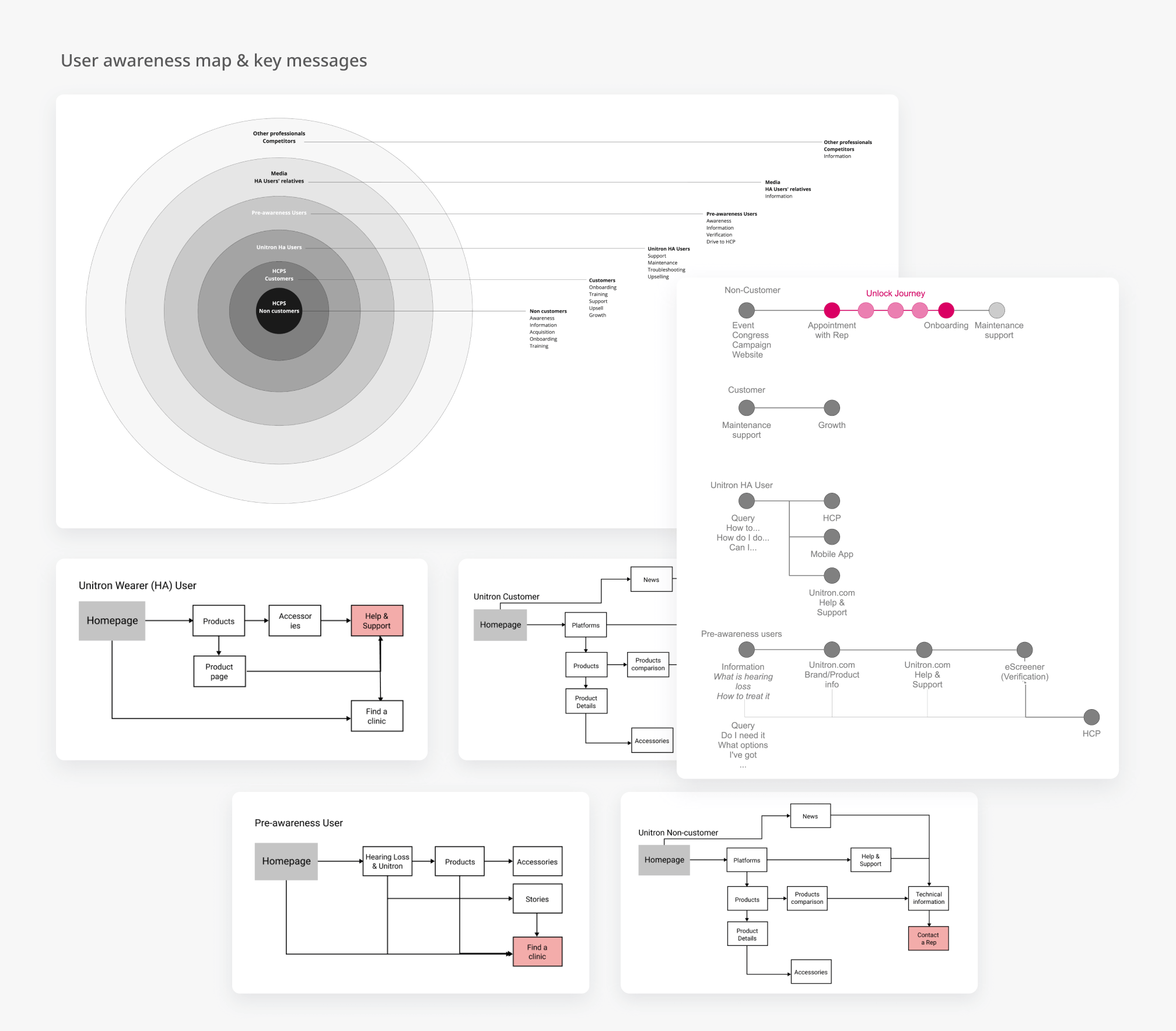1176x1031 pixels.
Task: Click Accessories box in Unitron Customer flow
Action: click(652, 741)
